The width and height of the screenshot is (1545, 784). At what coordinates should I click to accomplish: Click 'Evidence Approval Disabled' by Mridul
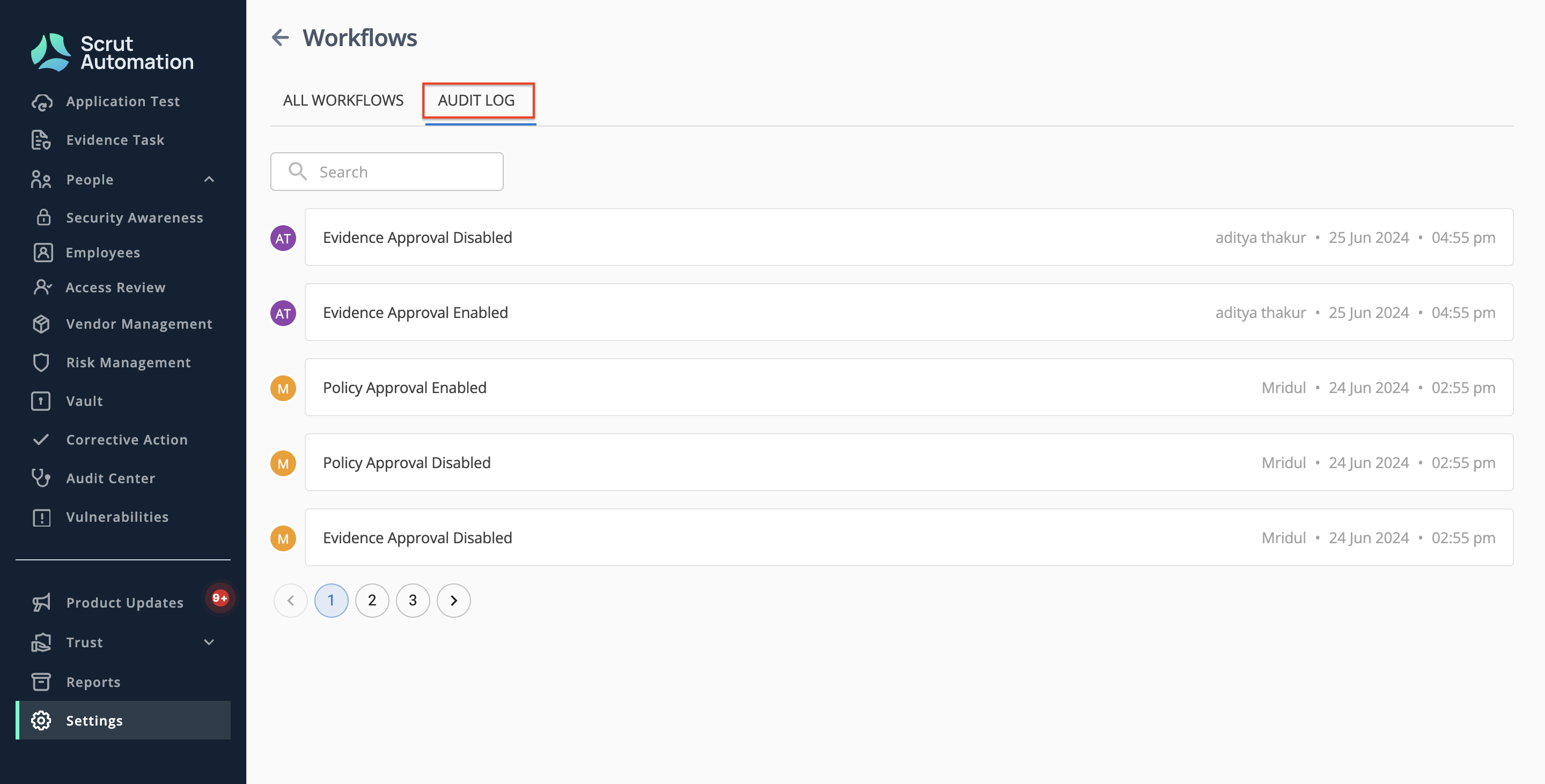point(417,538)
